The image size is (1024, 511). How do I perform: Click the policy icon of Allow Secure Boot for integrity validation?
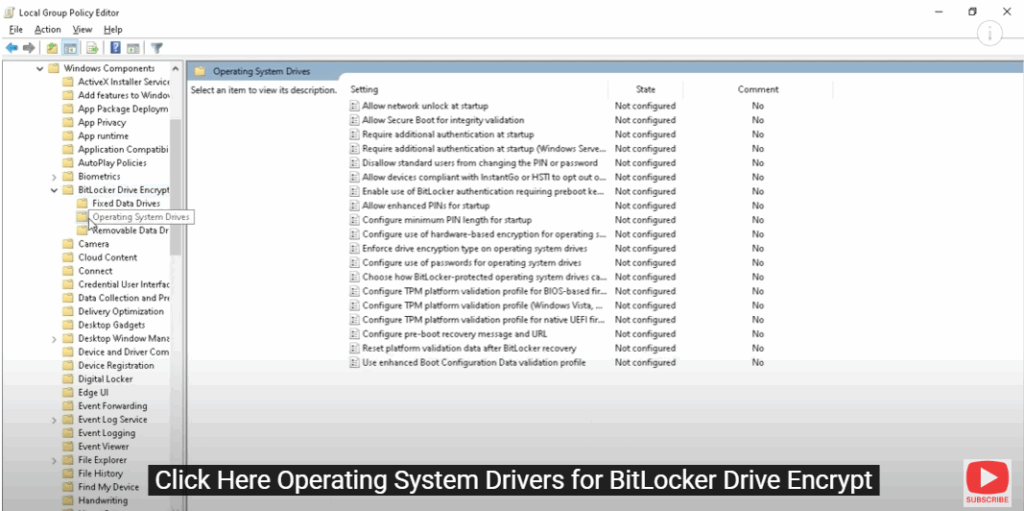[x=355, y=120]
